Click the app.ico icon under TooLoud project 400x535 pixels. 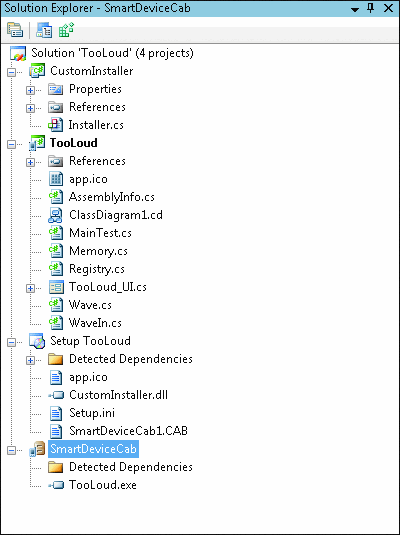coord(56,179)
